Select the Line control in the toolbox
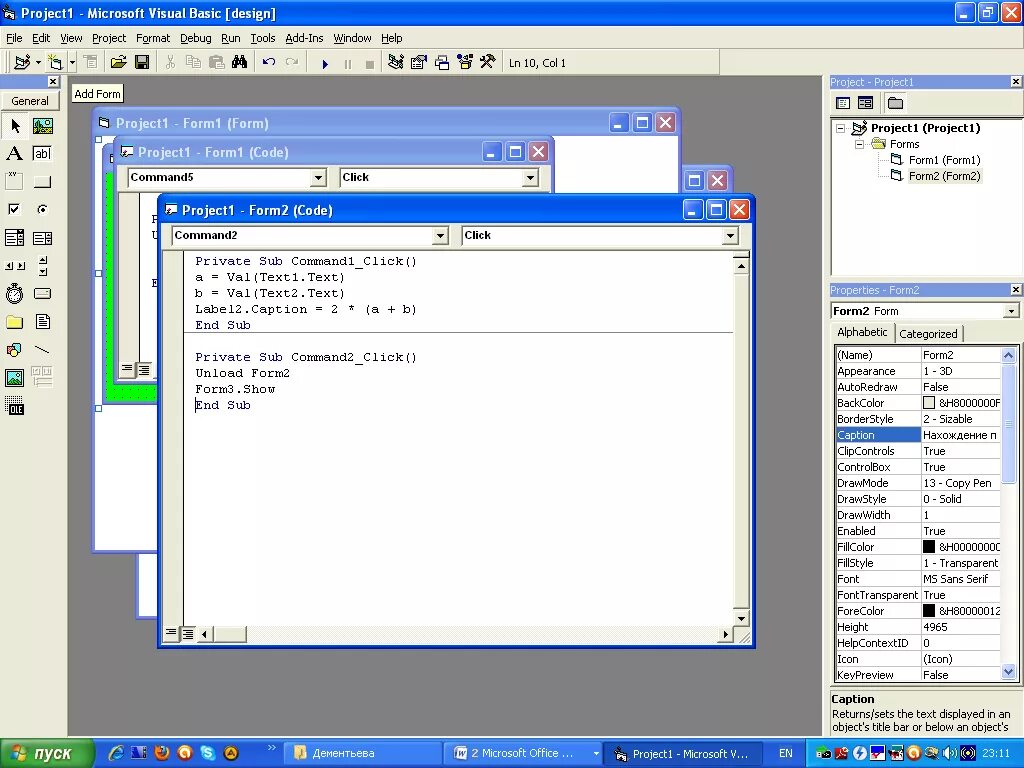Screen dimensions: 1024x768 click(x=42, y=350)
